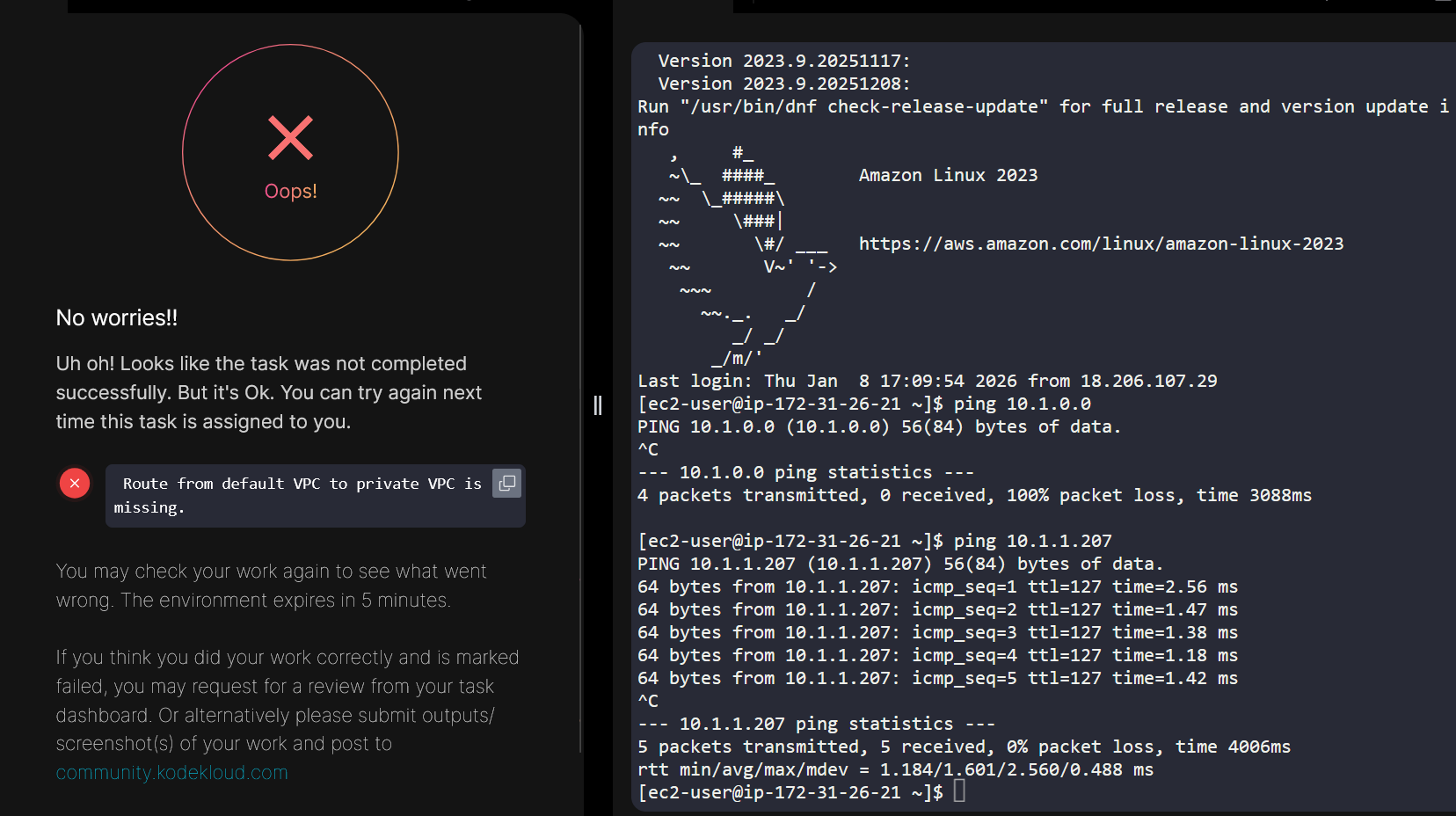Click the "Last login" line in terminal
Screen dimensions: 1456x816
927,381
